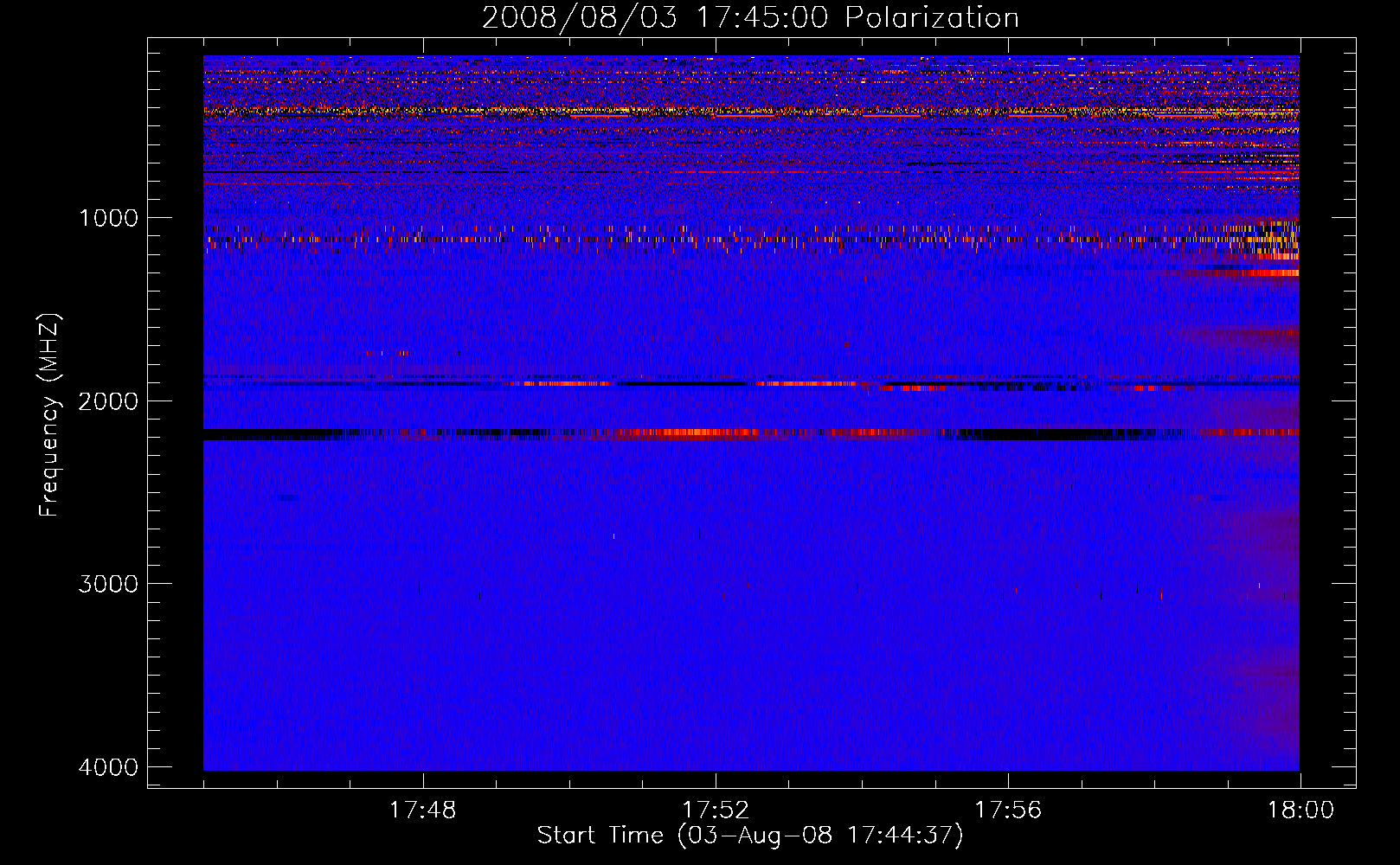
Task: Click the 18:00 time tick label
Action: [x=1300, y=811]
